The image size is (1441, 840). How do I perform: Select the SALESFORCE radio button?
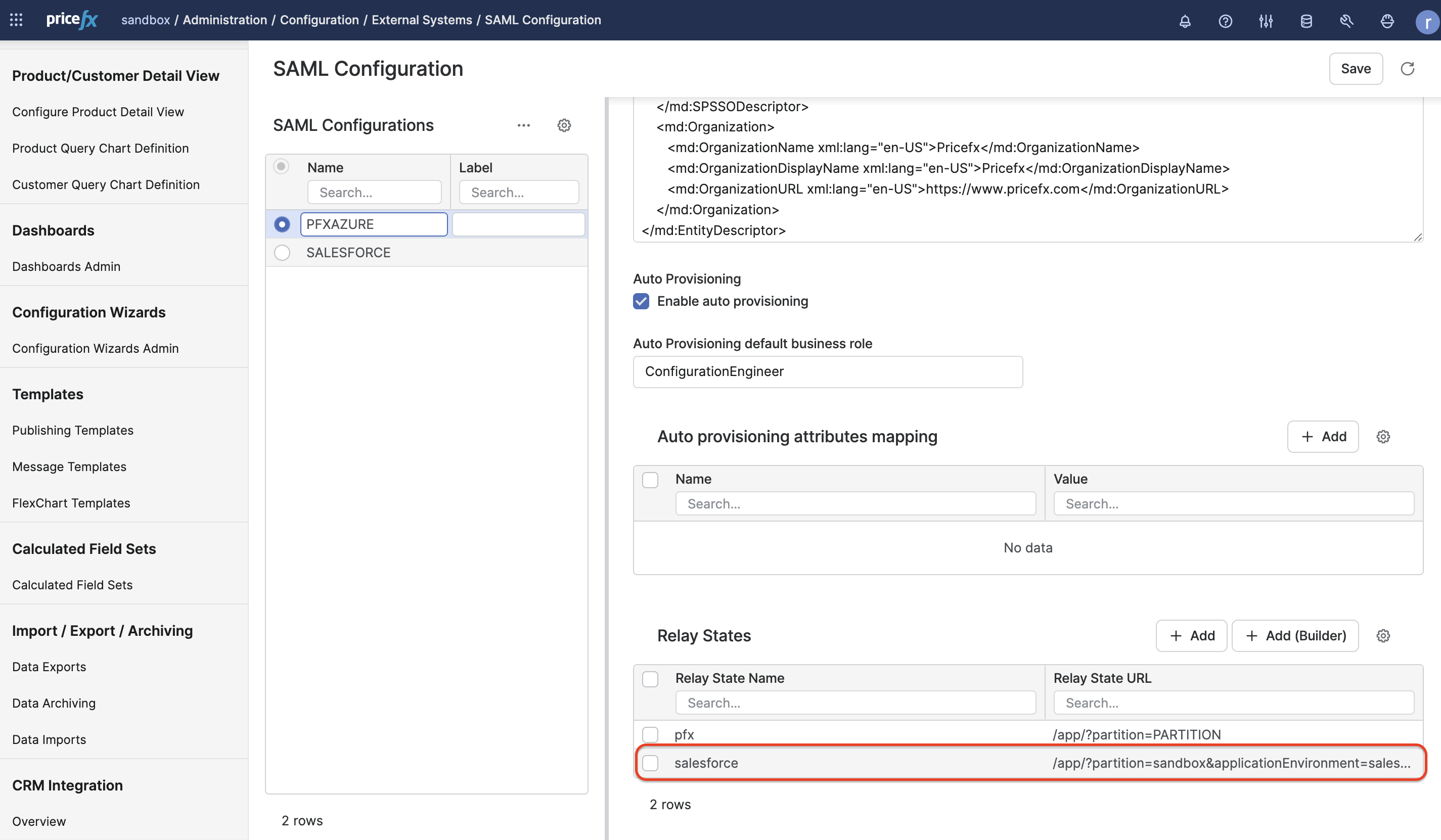coord(282,253)
